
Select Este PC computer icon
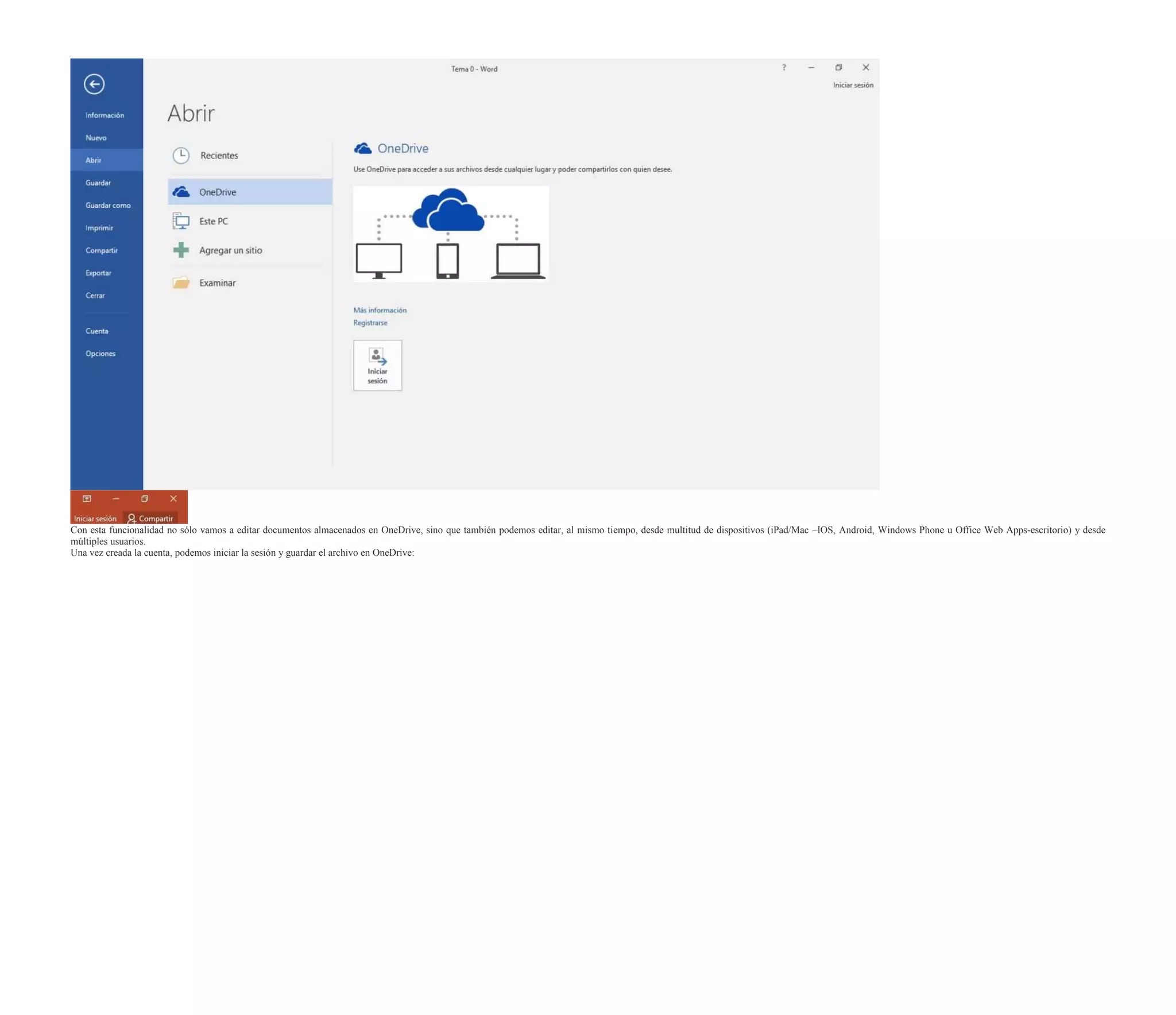[181, 221]
